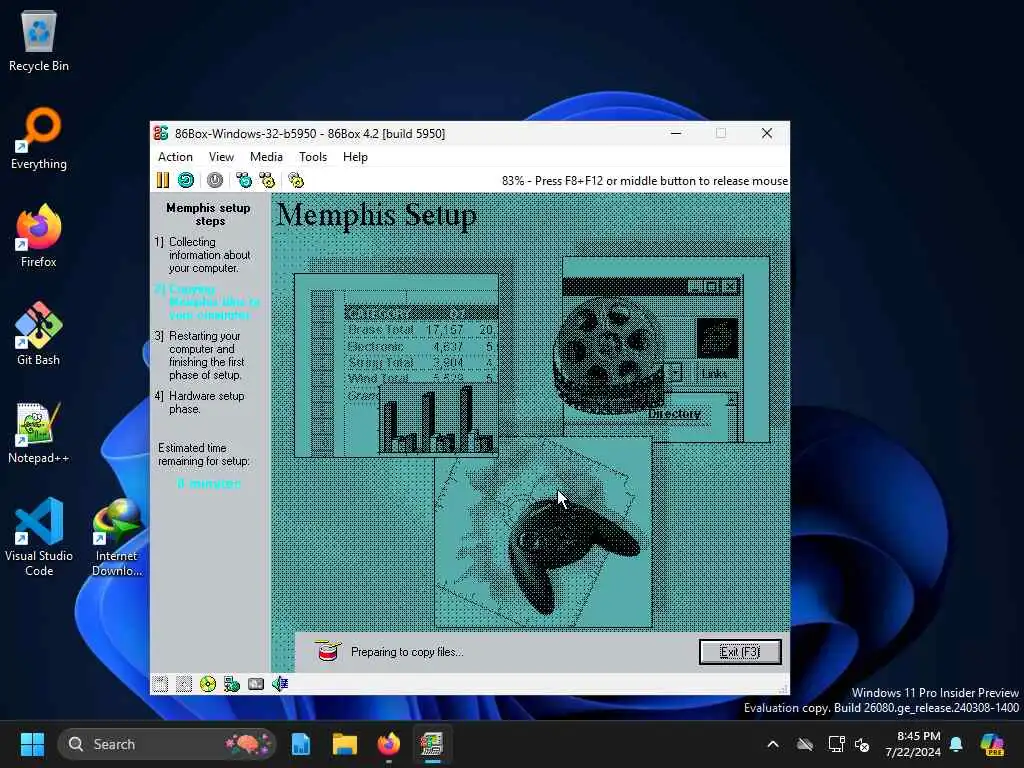Screen dimensions: 1024x768
Task: Click the green Hard Reset toolbar icon
Action: (x=186, y=180)
